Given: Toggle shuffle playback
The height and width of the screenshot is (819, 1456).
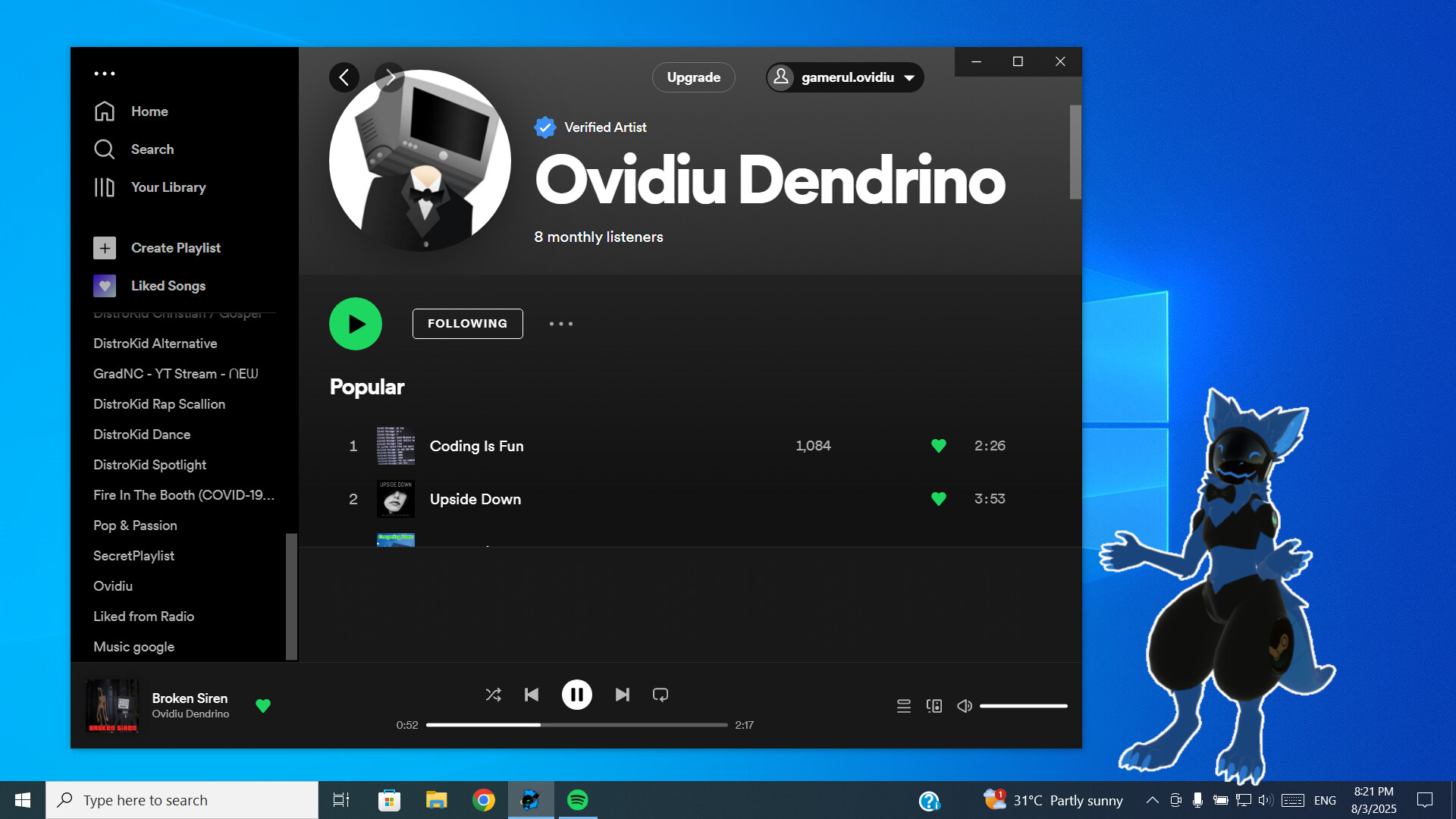Looking at the screenshot, I should [x=493, y=695].
